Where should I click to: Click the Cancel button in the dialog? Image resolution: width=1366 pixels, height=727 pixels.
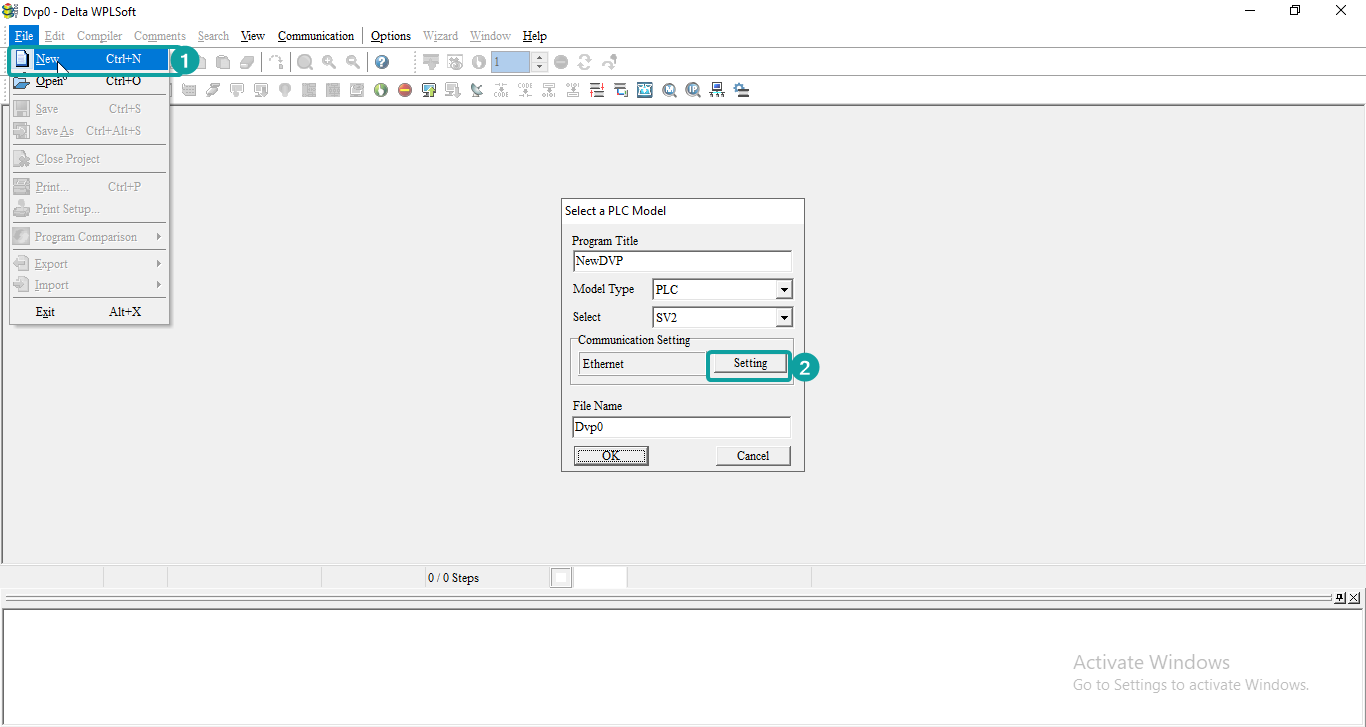[753, 456]
